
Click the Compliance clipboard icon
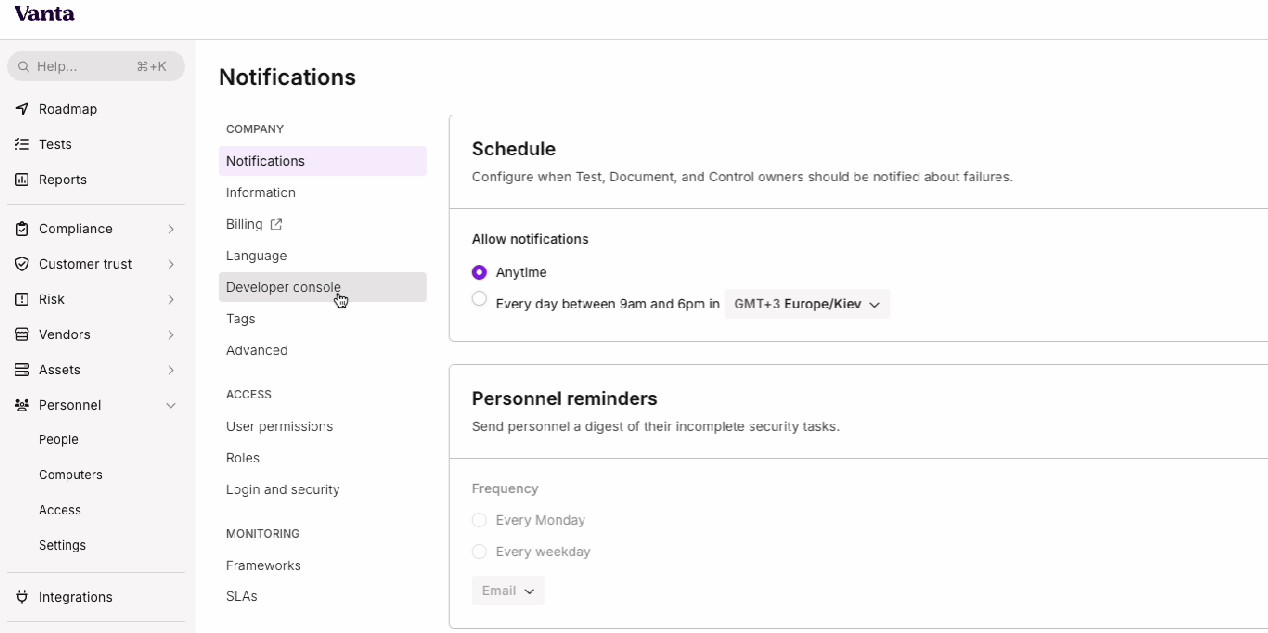click(22, 229)
